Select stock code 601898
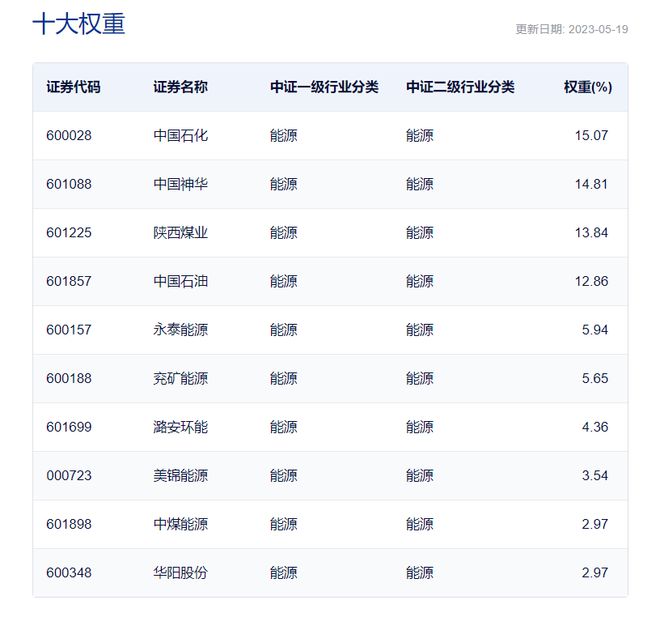Screen dimensions: 660x617 [x=69, y=524]
